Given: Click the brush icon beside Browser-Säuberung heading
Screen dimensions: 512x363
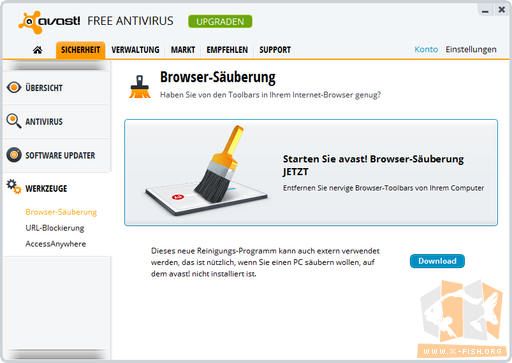Looking at the screenshot, I should (x=140, y=87).
